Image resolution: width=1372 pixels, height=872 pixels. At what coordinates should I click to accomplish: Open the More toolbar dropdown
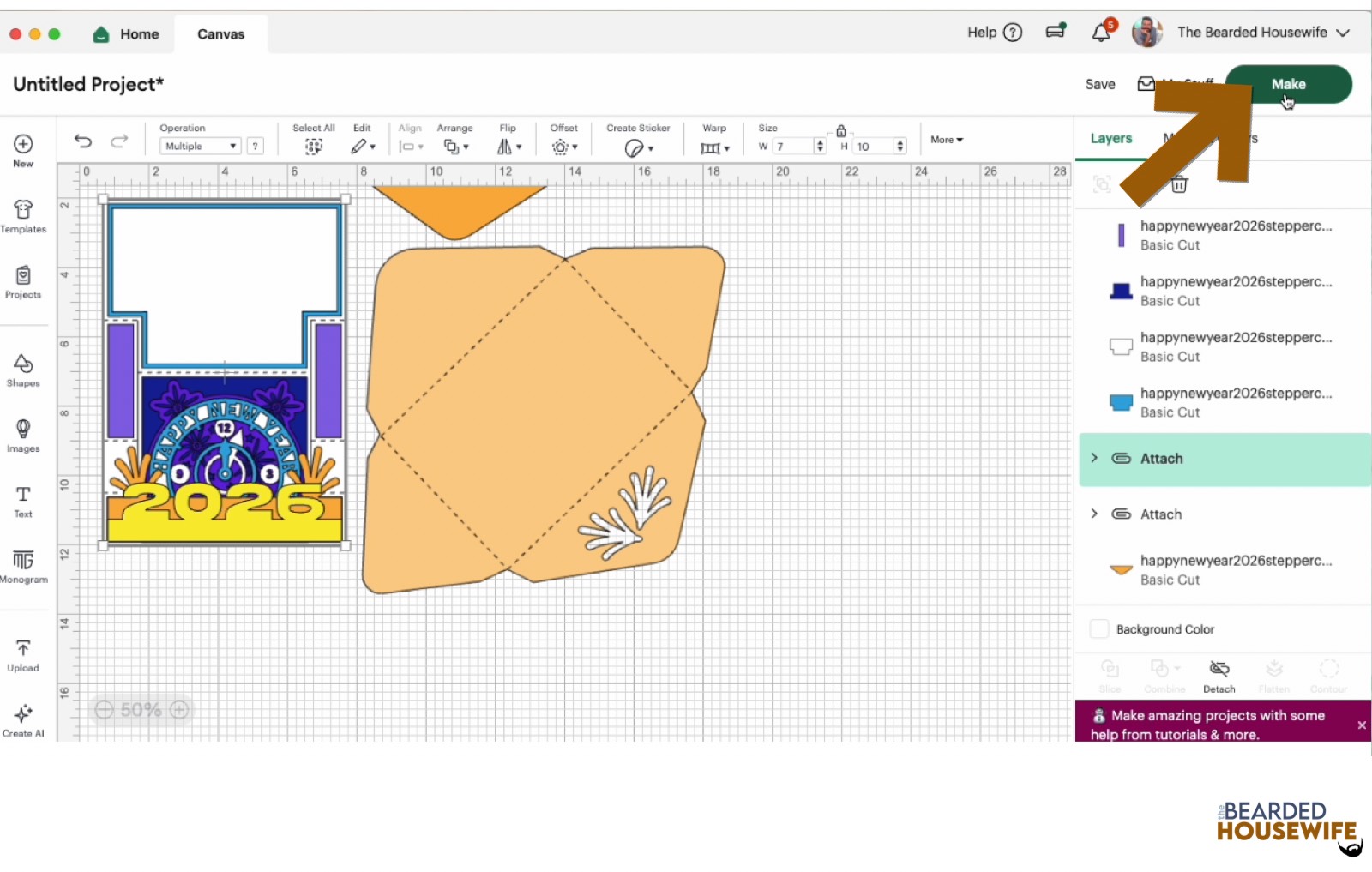(946, 140)
